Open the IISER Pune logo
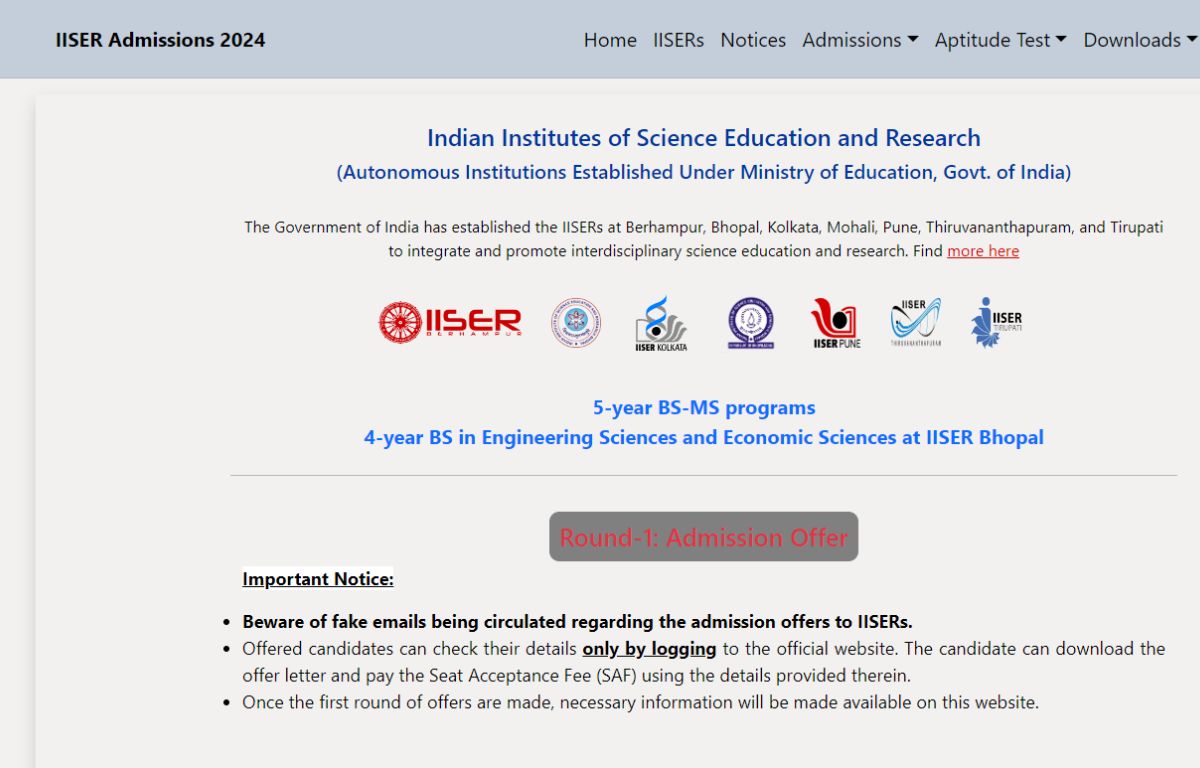Image resolution: width=1200 pixels, height=768 pixels. click(835, 323)
